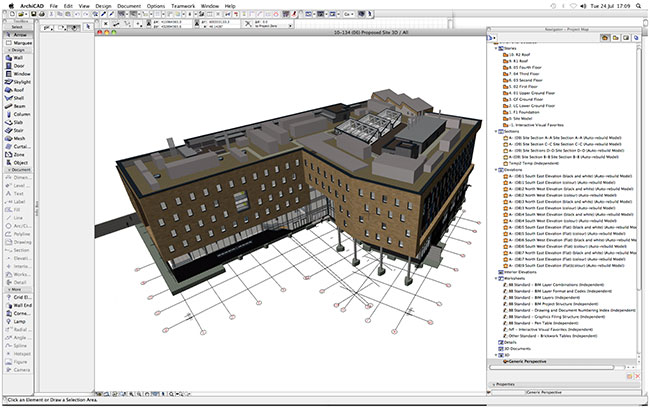Collapse the Stories tree node

pyautogui.click(x=496, y=46)
